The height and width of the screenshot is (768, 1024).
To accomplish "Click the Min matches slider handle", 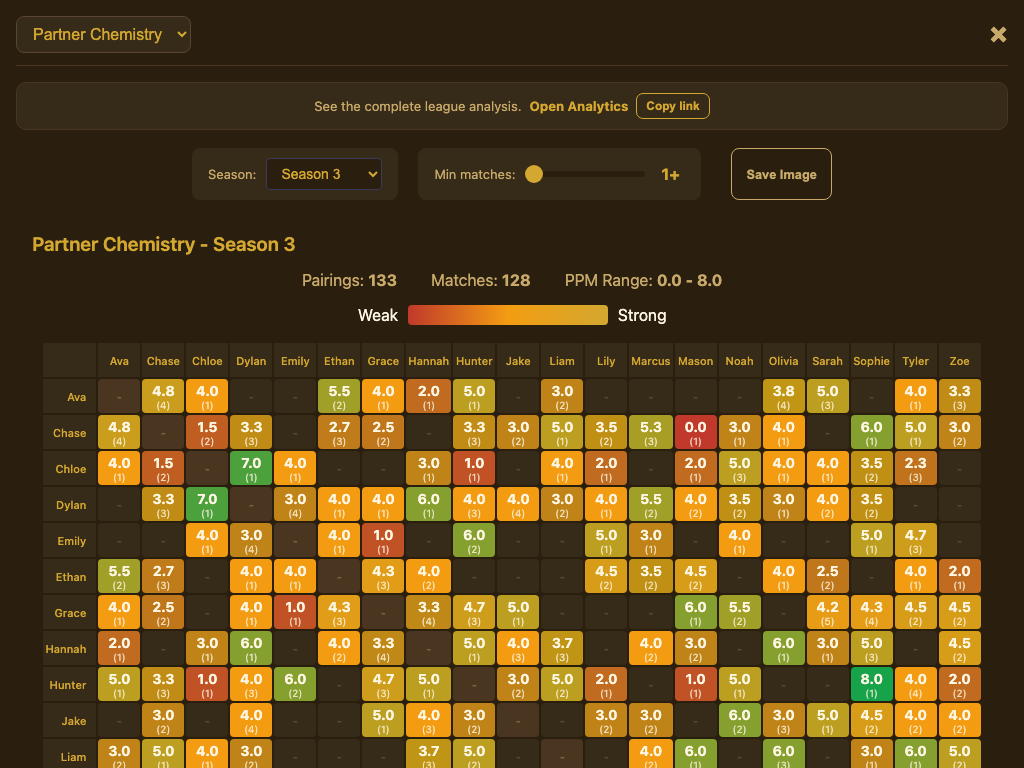I will 534,174.
